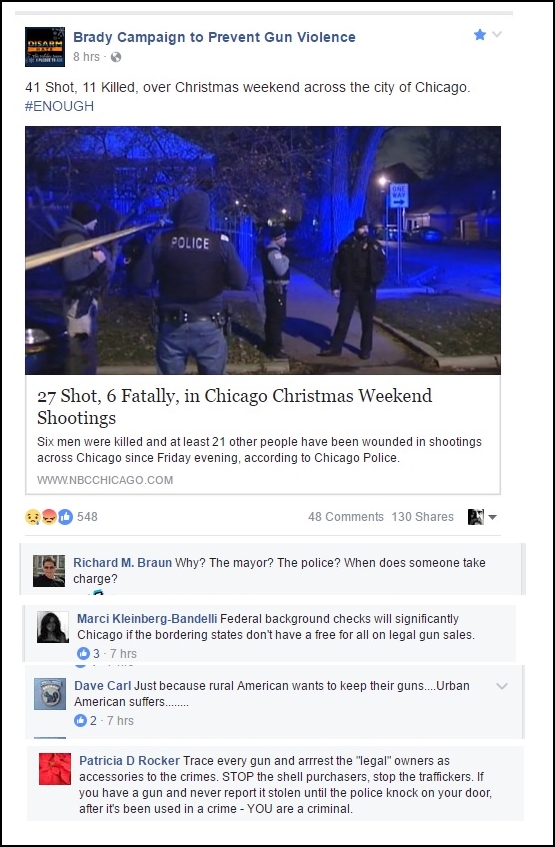
Task: Open Marci Kleinberg-Bandelli's profile name
Action: (147, 619)
